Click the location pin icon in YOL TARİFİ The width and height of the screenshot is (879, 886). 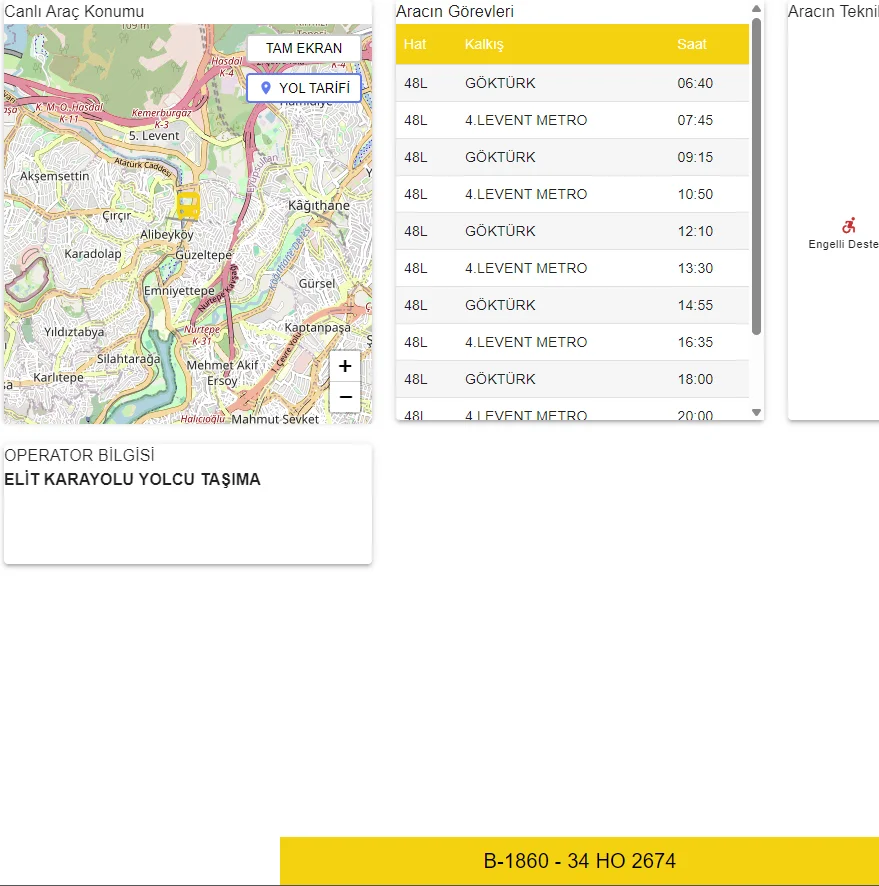point(266,88)
